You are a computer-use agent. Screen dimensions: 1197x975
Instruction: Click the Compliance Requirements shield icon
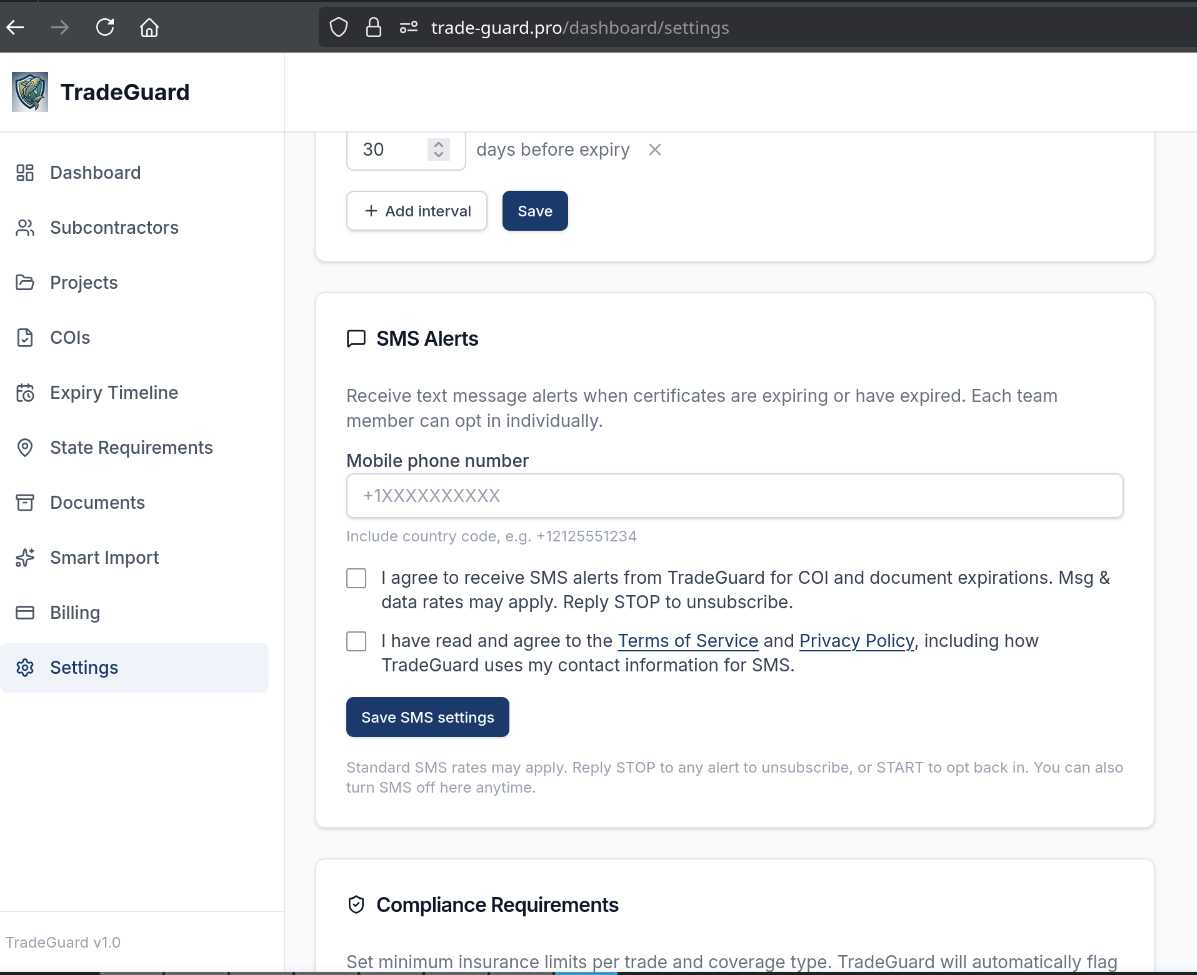tap(356, 905)
